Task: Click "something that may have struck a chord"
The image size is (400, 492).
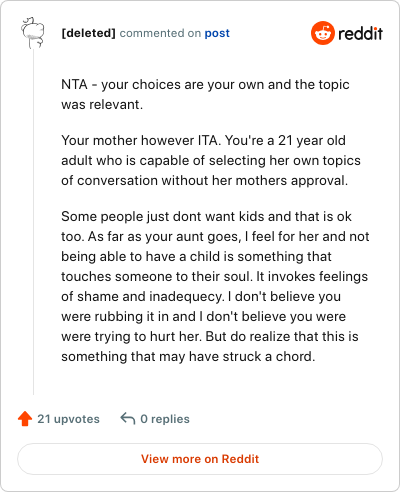Action: pyautogui.click(x=188, y=357)
